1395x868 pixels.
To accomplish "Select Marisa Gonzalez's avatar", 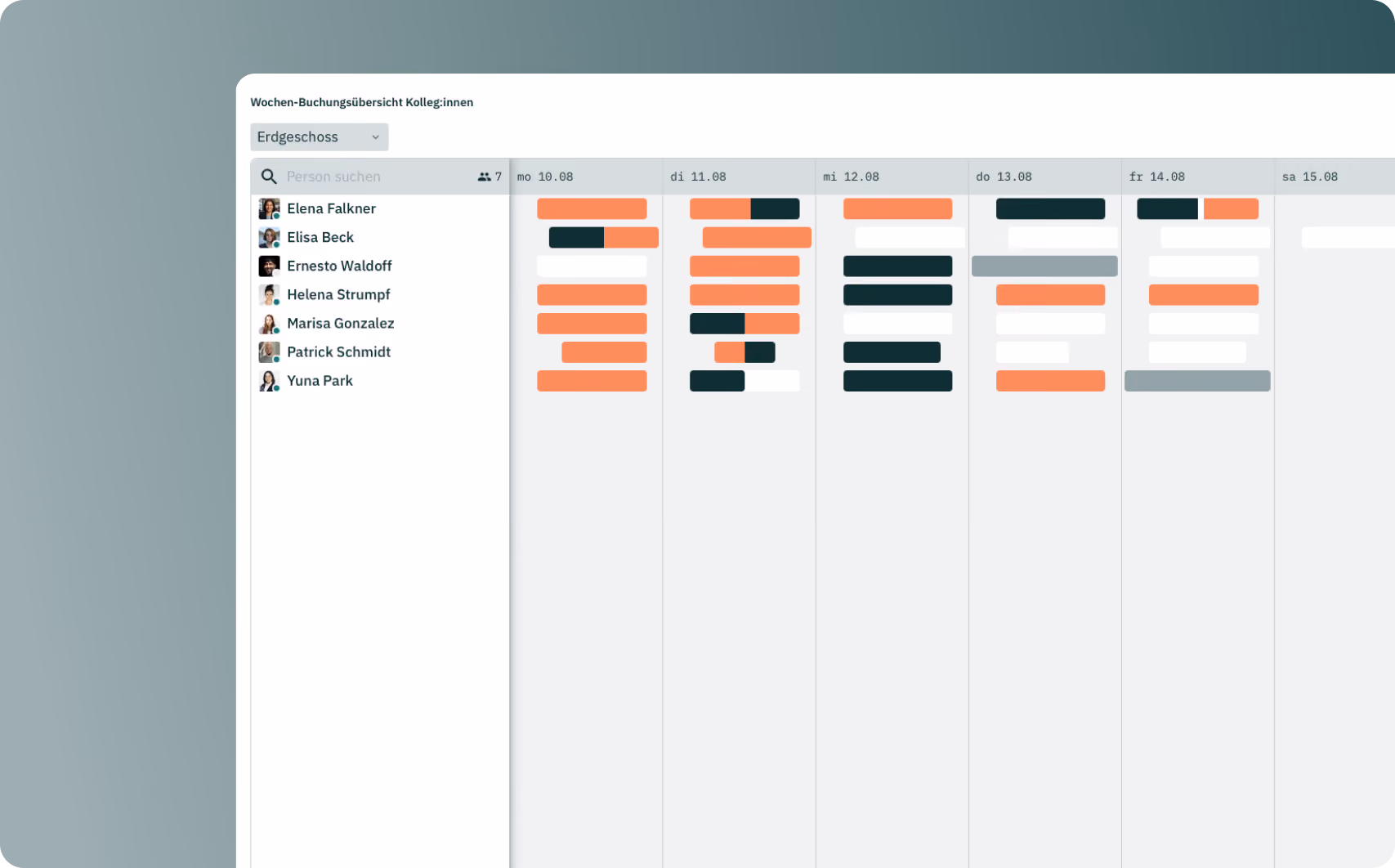I will 269,324.
